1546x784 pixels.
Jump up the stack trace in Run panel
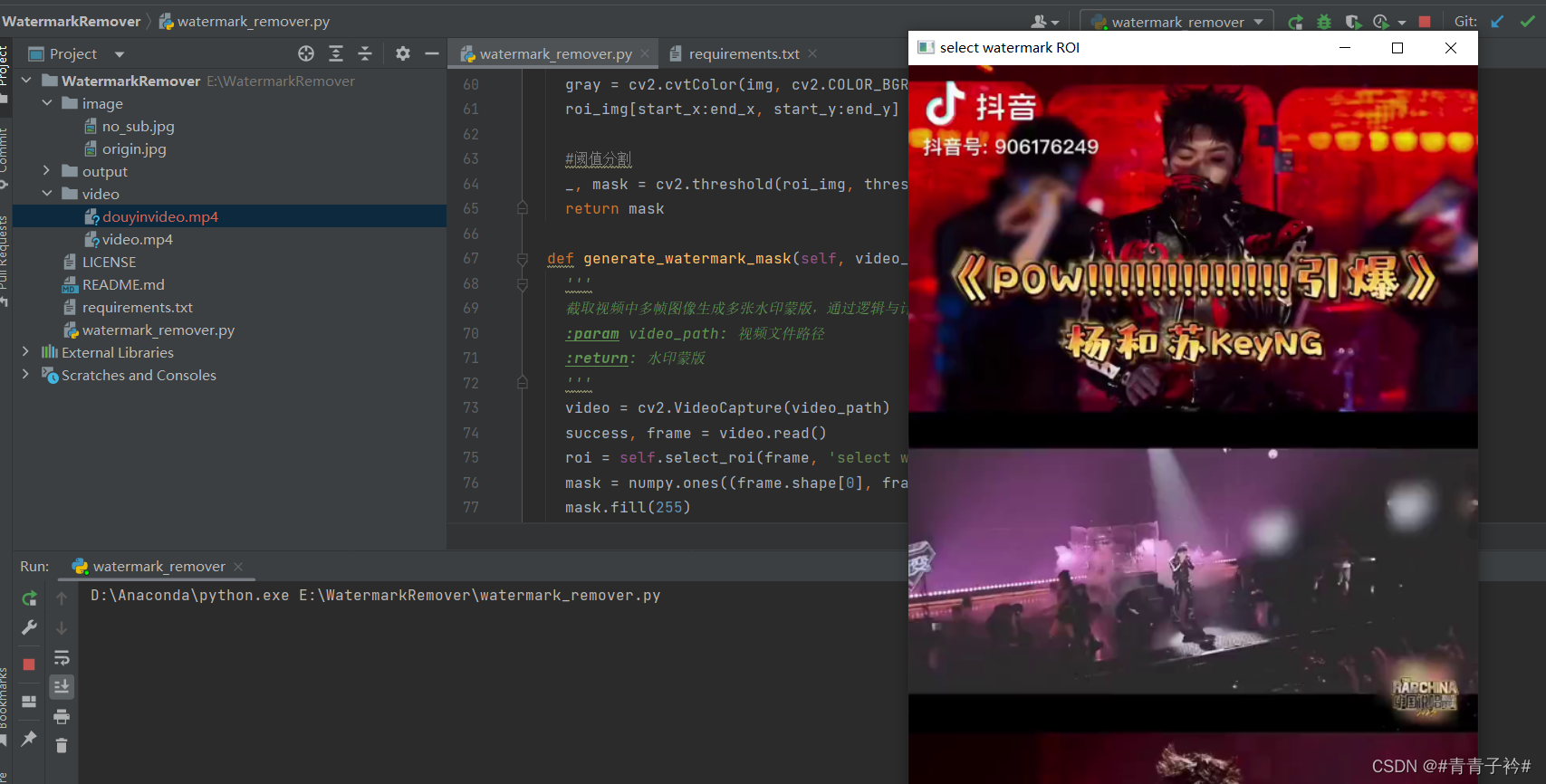(62, 598)
